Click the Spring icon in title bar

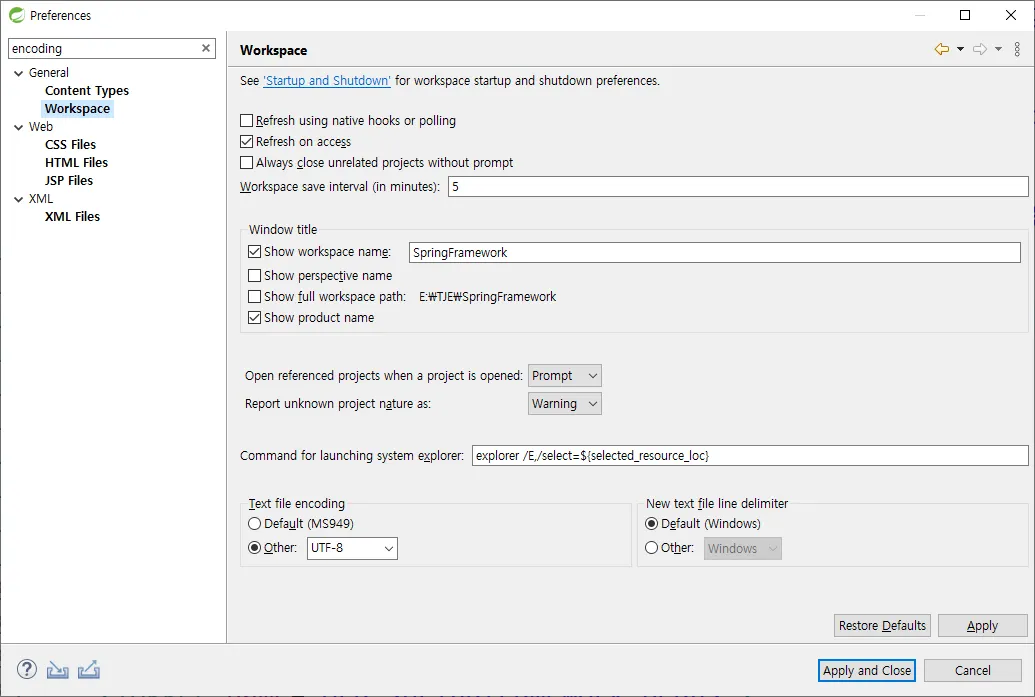pyautogui.click(x=16, y=15)
